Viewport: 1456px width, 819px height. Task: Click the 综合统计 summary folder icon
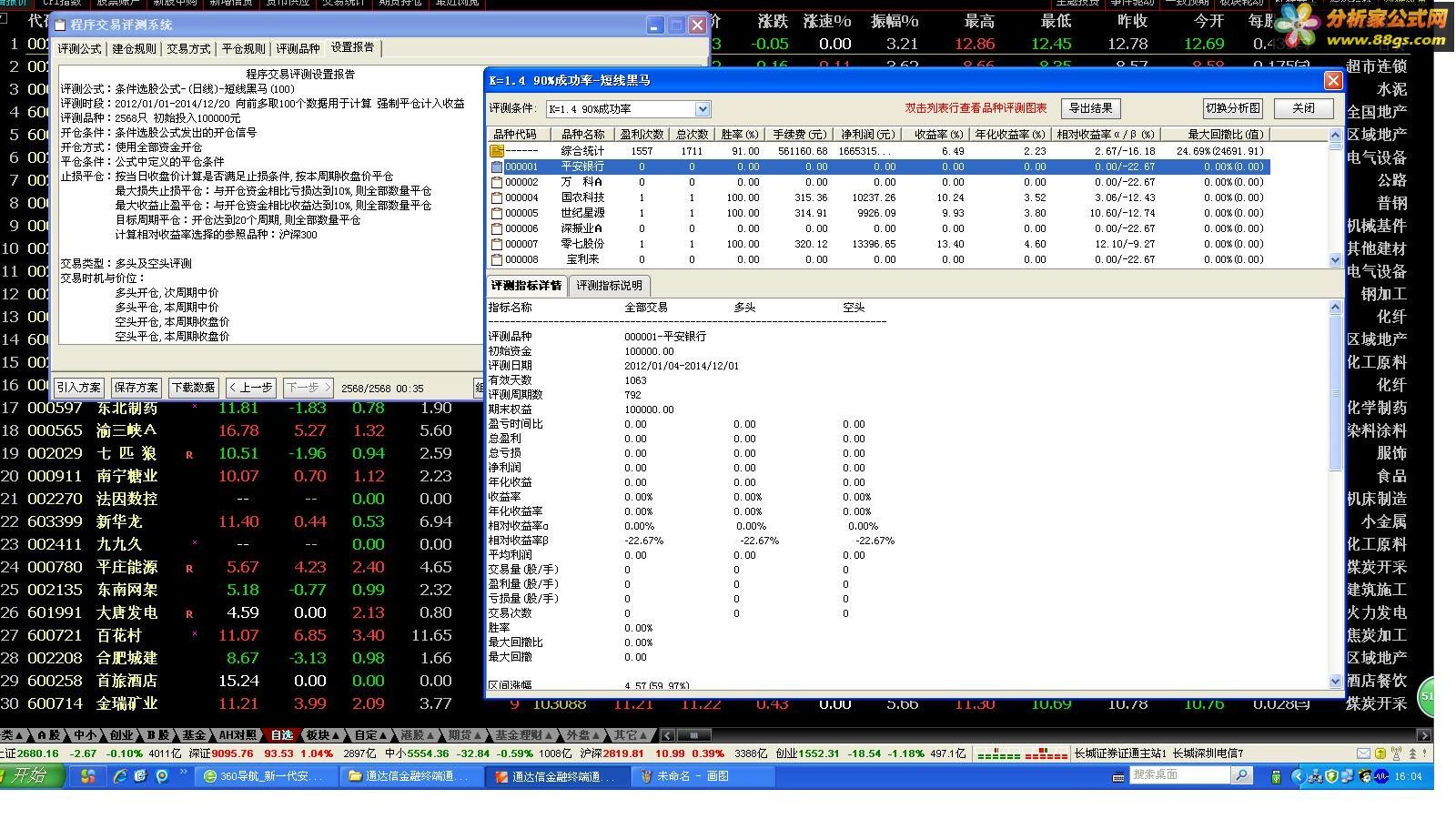[x=497, y=151]
